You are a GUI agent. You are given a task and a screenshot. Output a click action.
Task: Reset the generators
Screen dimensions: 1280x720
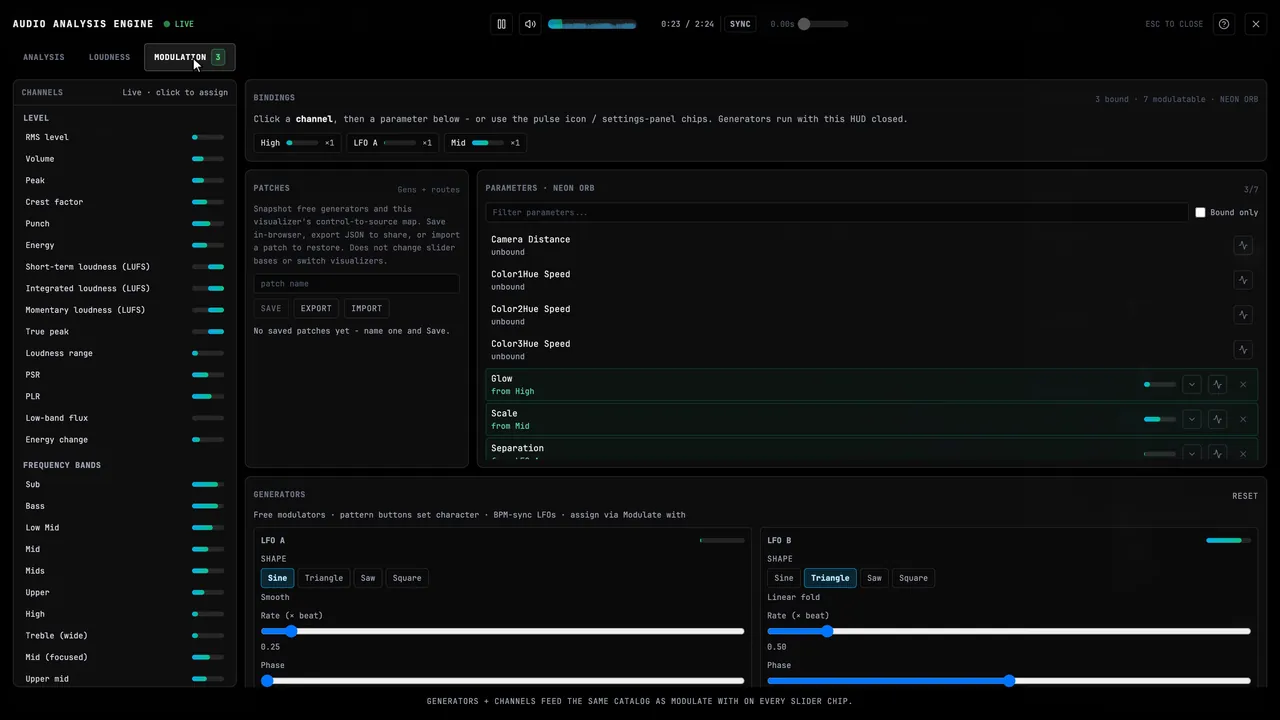pos(1245,496)
